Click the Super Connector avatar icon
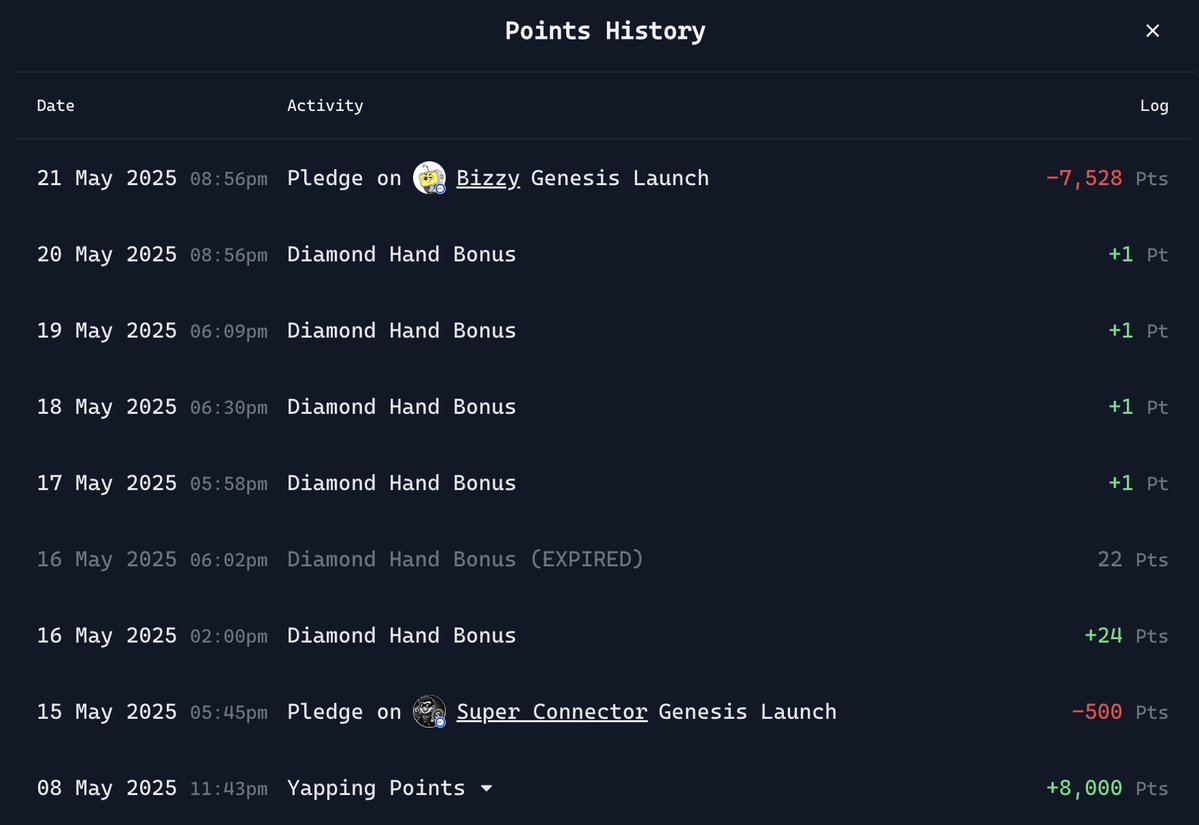Image resolution: width=1199 pixels, height=825 pixels. click(x=429, y=711)
